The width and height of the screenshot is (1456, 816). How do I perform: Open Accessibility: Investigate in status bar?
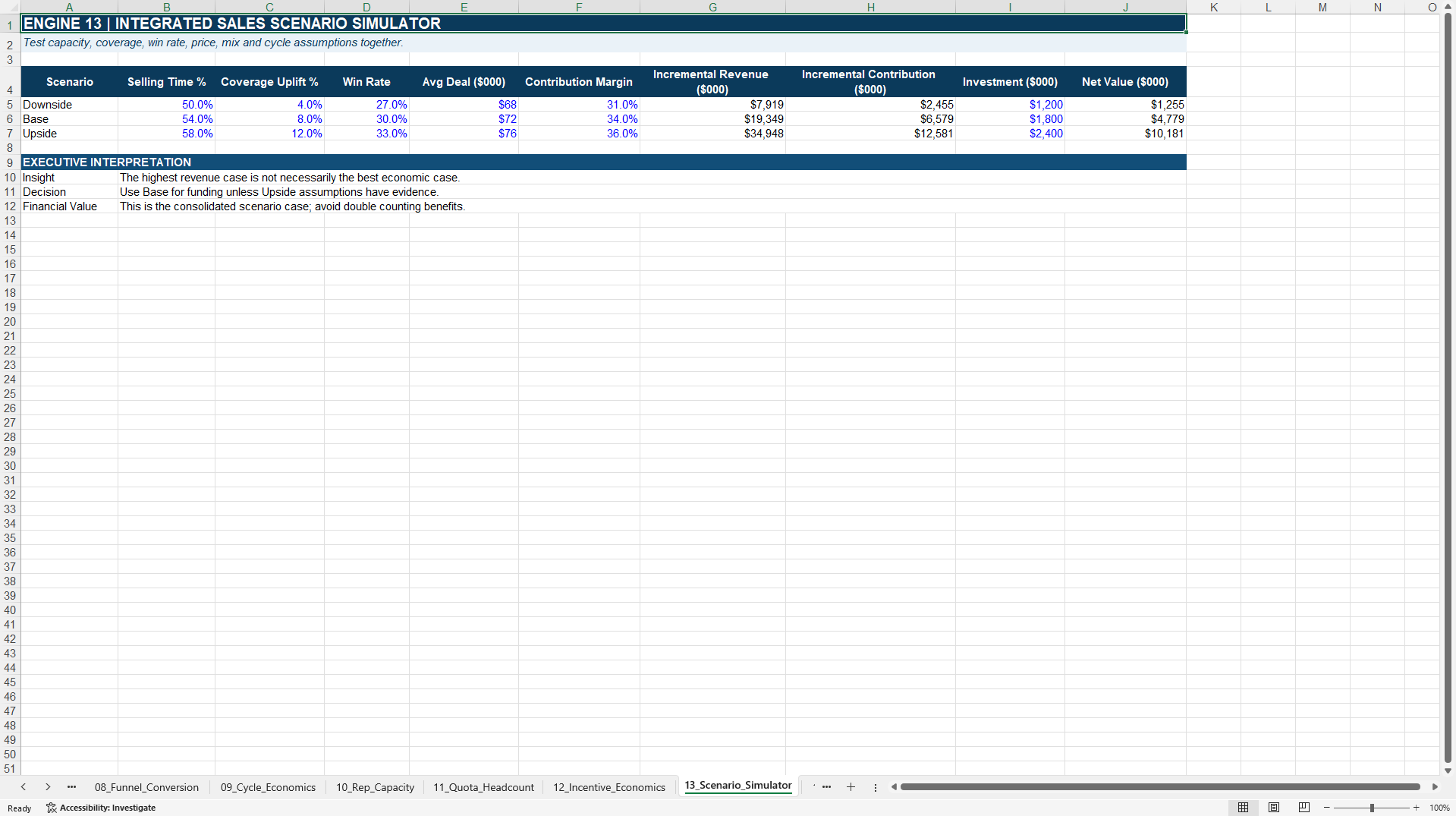[x=101, y=808]
